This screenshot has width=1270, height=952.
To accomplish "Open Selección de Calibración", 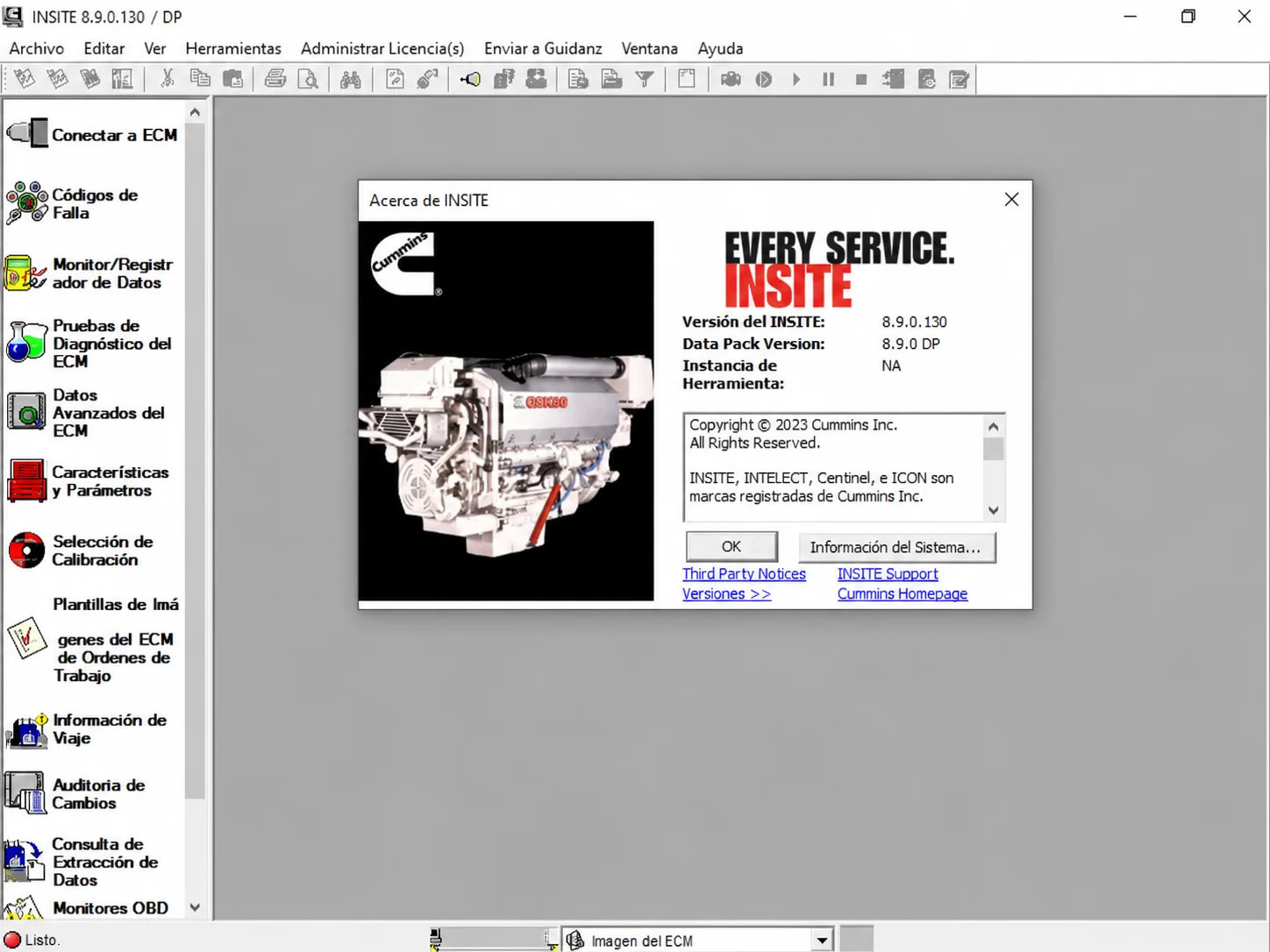I will coord(81,551).
